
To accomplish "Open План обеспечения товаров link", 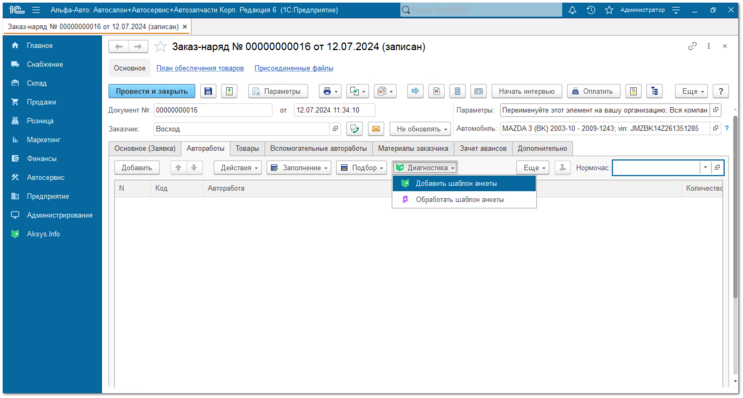I will coord(200,68).
